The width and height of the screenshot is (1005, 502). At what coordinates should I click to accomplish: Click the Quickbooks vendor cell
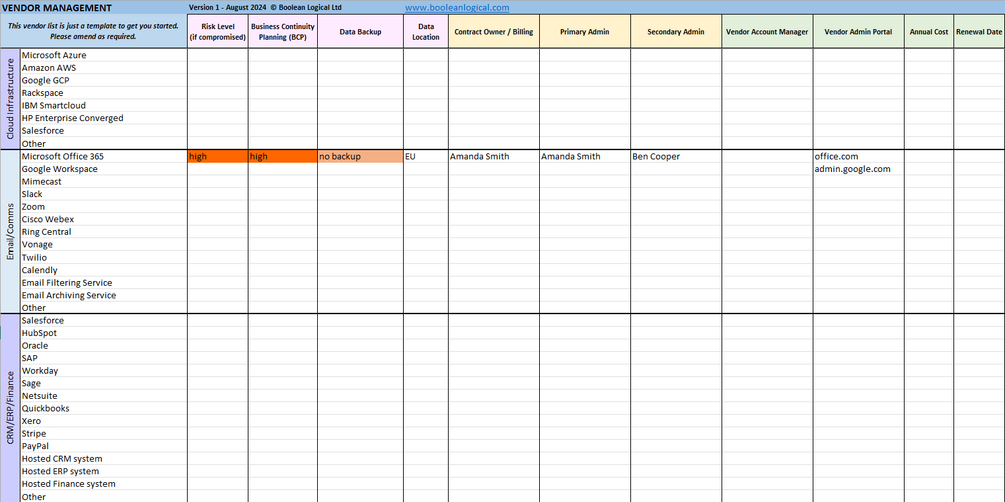104,408
